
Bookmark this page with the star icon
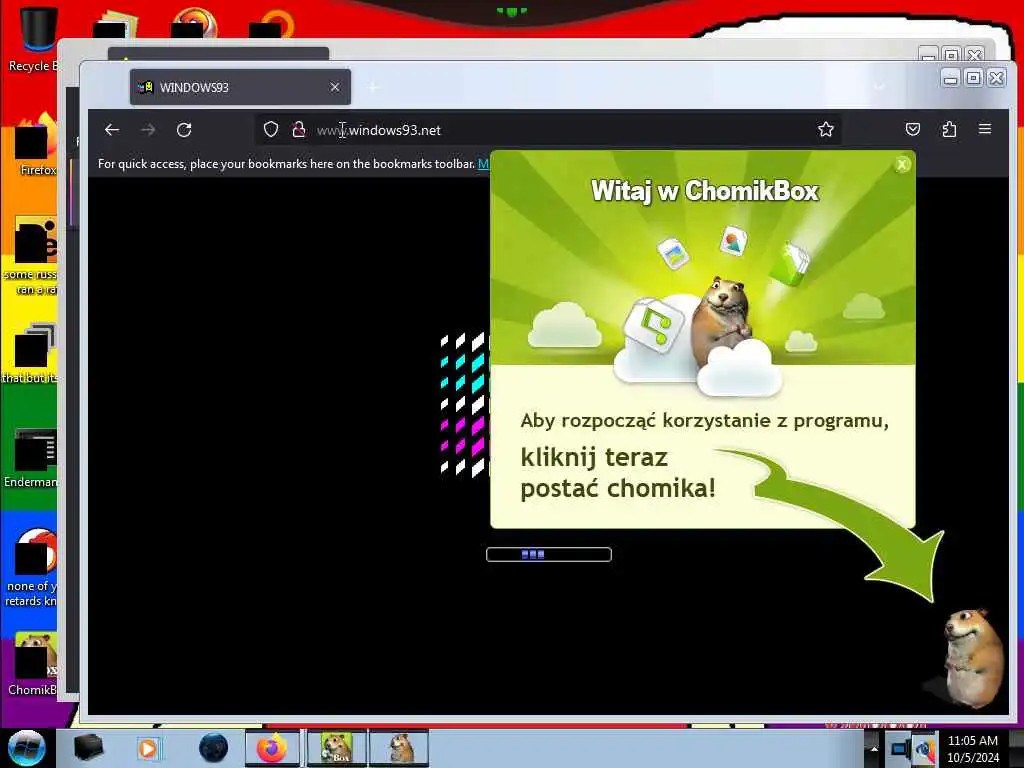(825, 129)
